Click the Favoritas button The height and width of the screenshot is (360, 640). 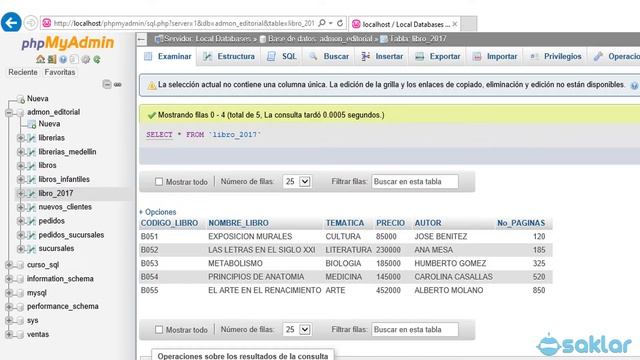[x=60, y=72]
